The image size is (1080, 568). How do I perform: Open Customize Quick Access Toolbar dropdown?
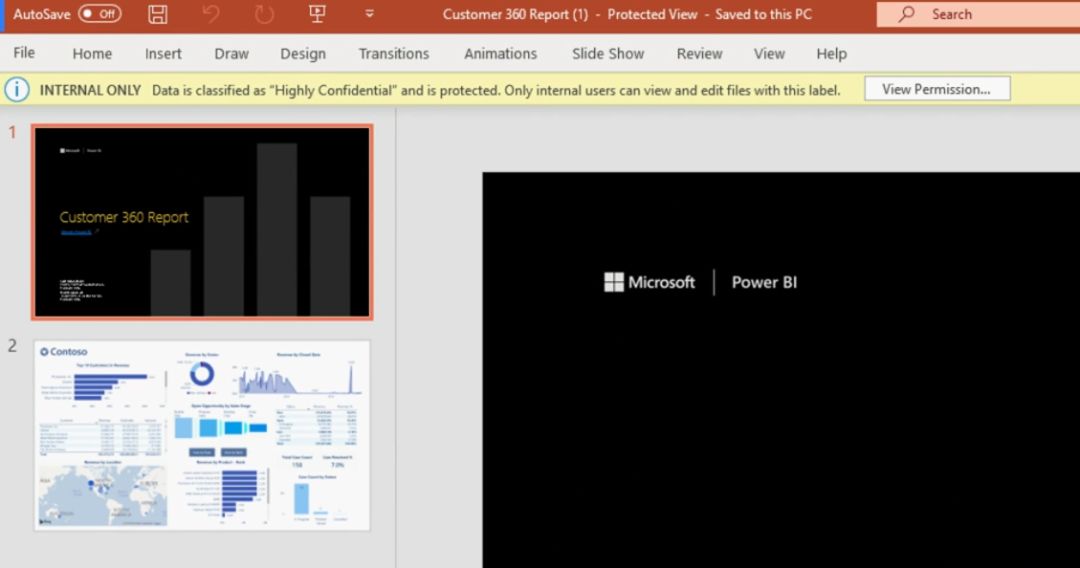[x=369, y=14]
